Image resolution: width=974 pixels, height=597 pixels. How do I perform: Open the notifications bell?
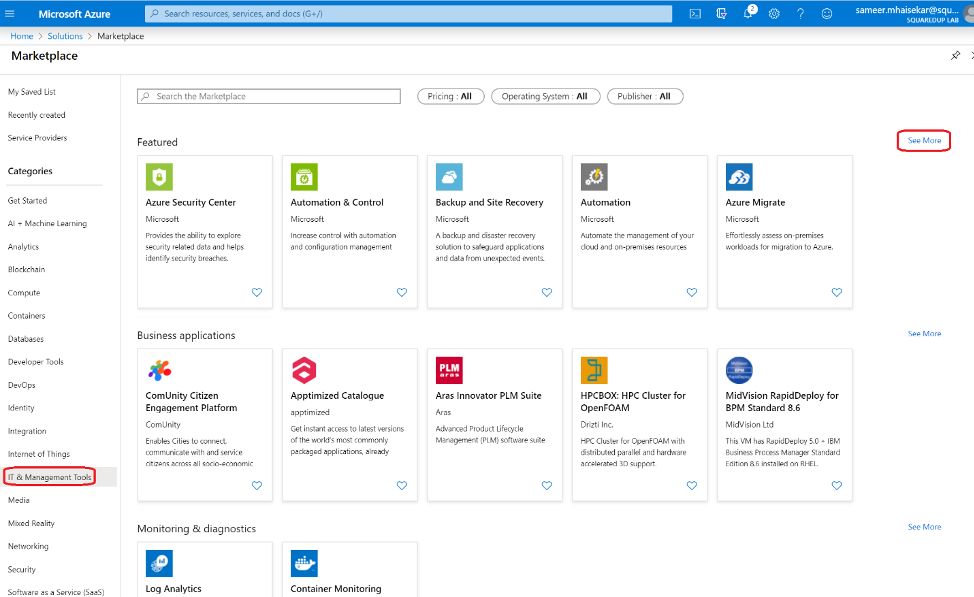pyautogui.click(x=748, y=13)
